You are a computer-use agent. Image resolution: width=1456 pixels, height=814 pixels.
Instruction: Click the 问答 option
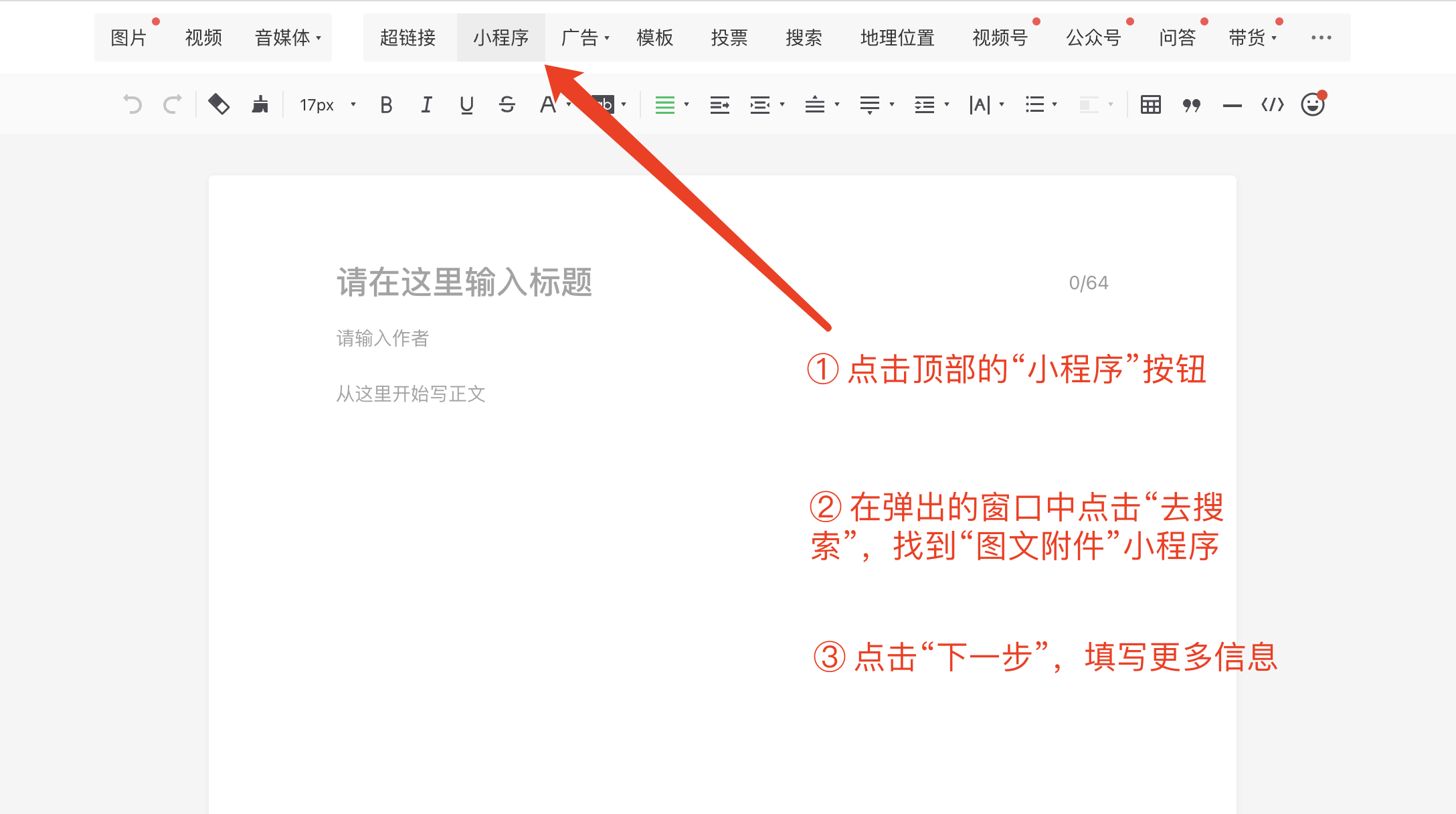point(1178,37)
